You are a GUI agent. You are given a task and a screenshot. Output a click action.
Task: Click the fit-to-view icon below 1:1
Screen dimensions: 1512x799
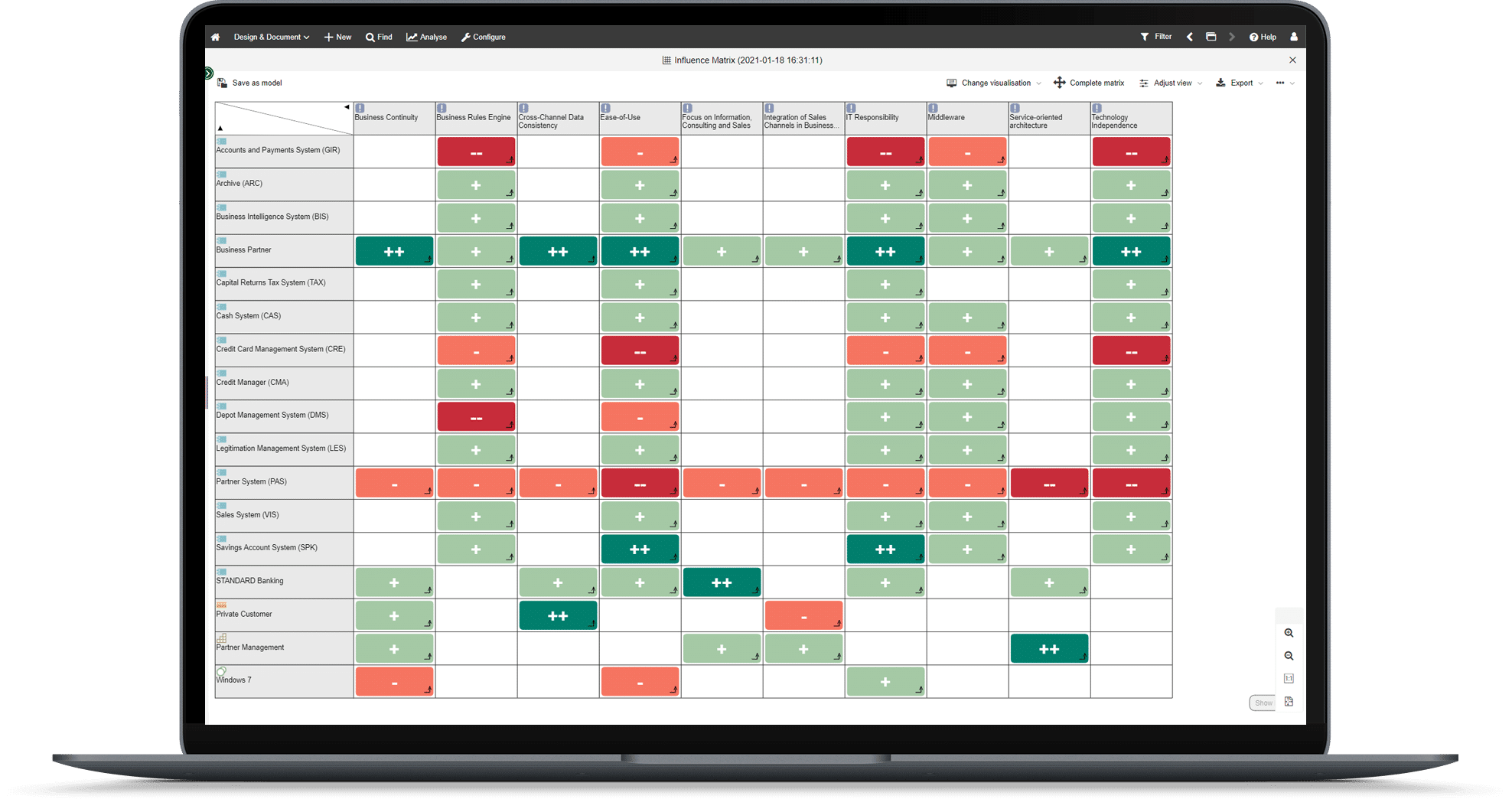click(x=1289, y=701)
